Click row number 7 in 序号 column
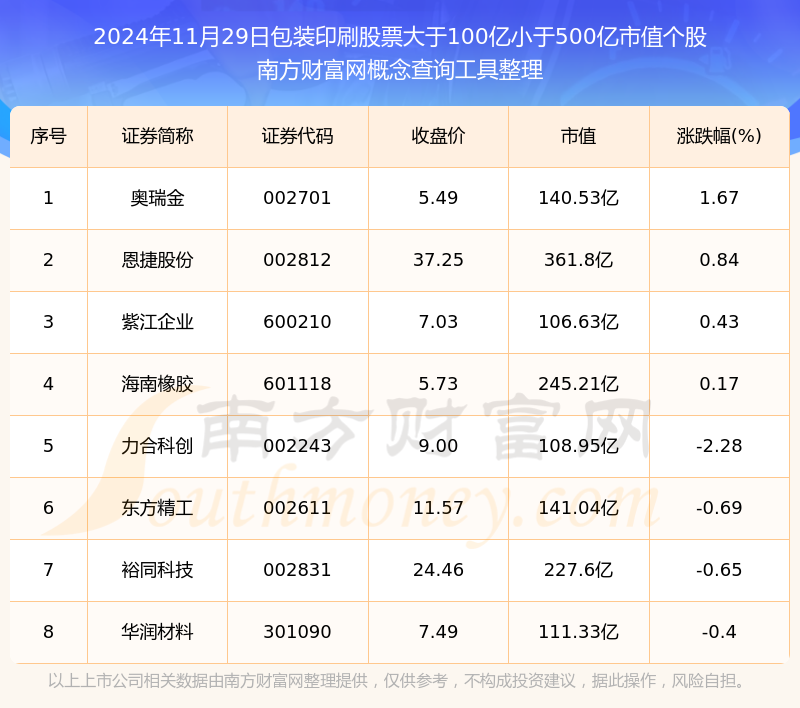800x708 pixels. click(48, 570)
